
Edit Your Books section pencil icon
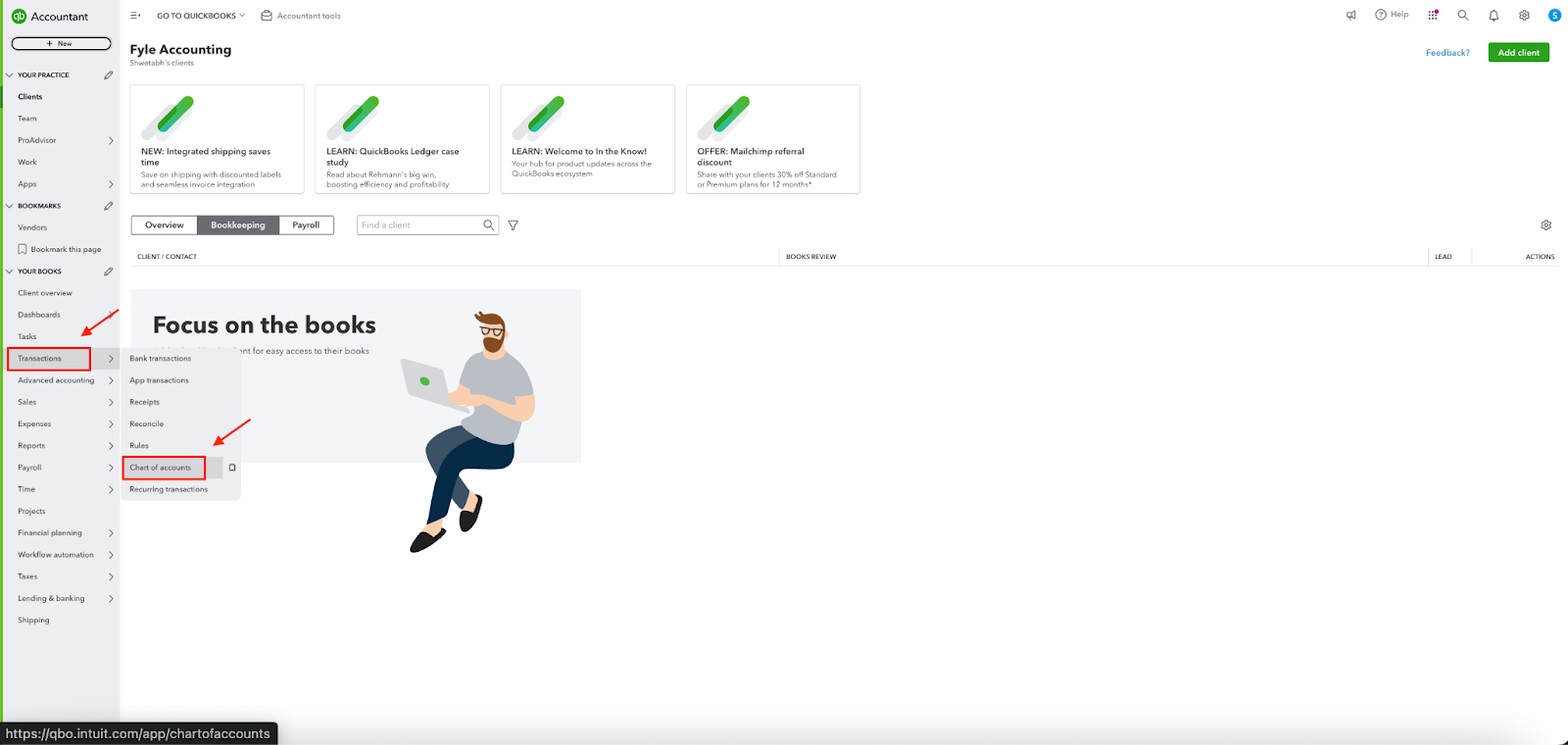[x=109, y=272]
